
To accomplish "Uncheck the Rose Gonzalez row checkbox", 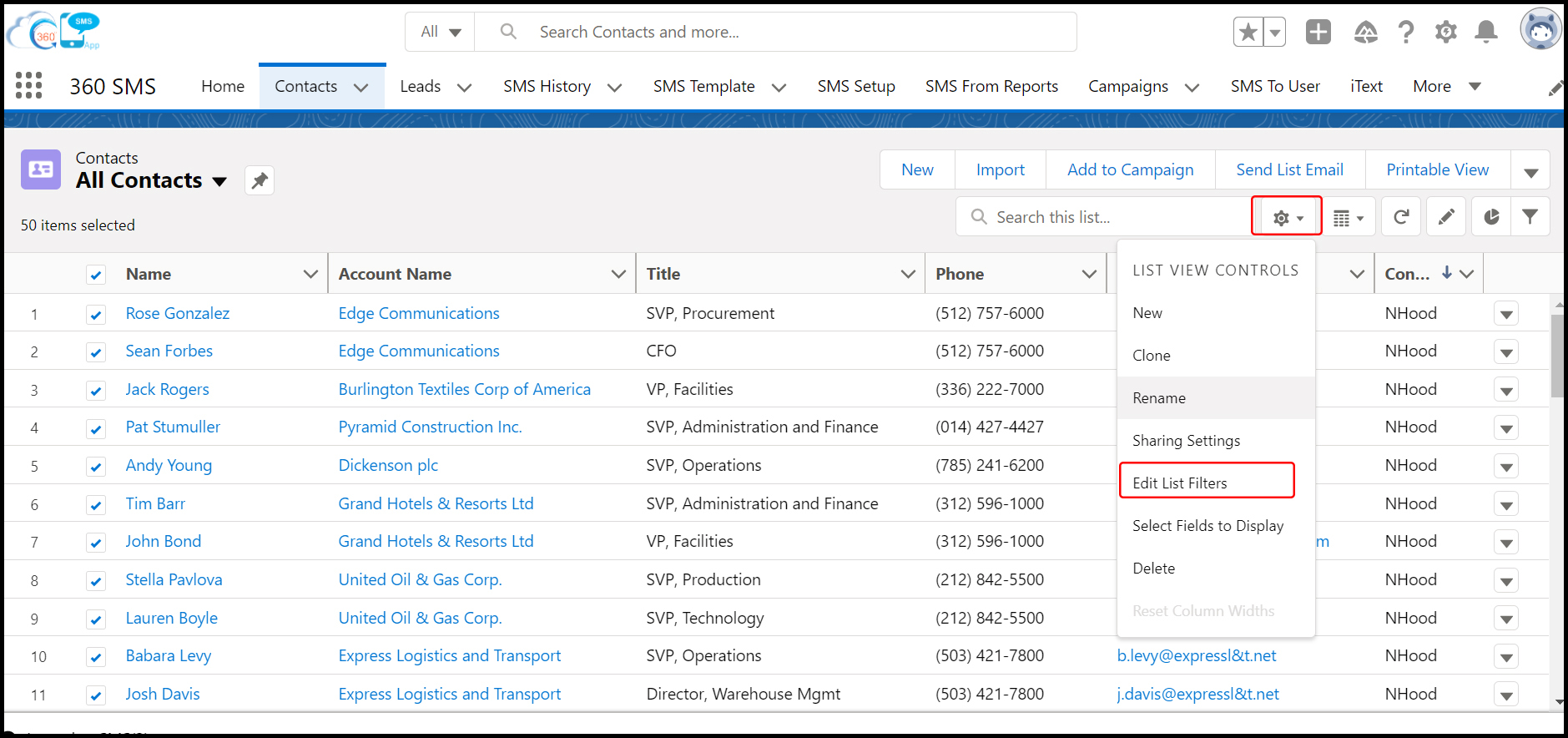I will pyautogui.click(x=96, y=315).
